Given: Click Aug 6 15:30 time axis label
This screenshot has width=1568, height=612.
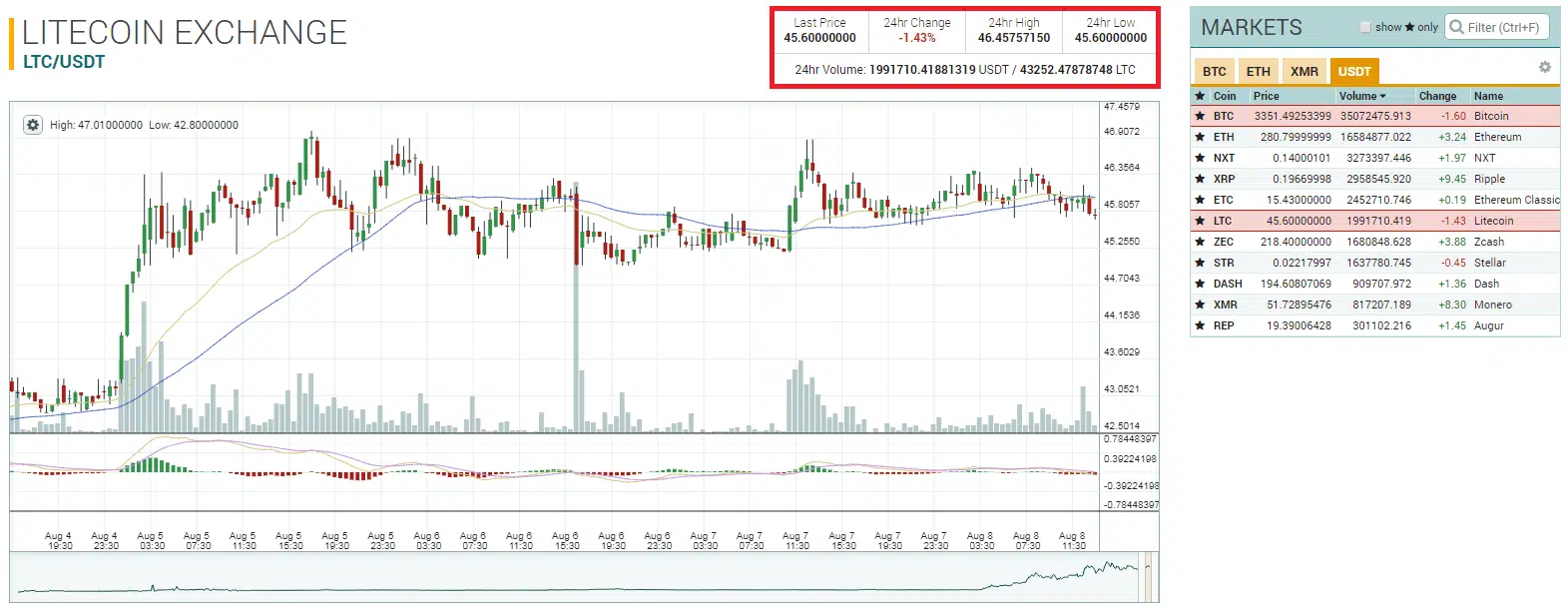Looking at the screenshot, I should (x=567, y=541).
